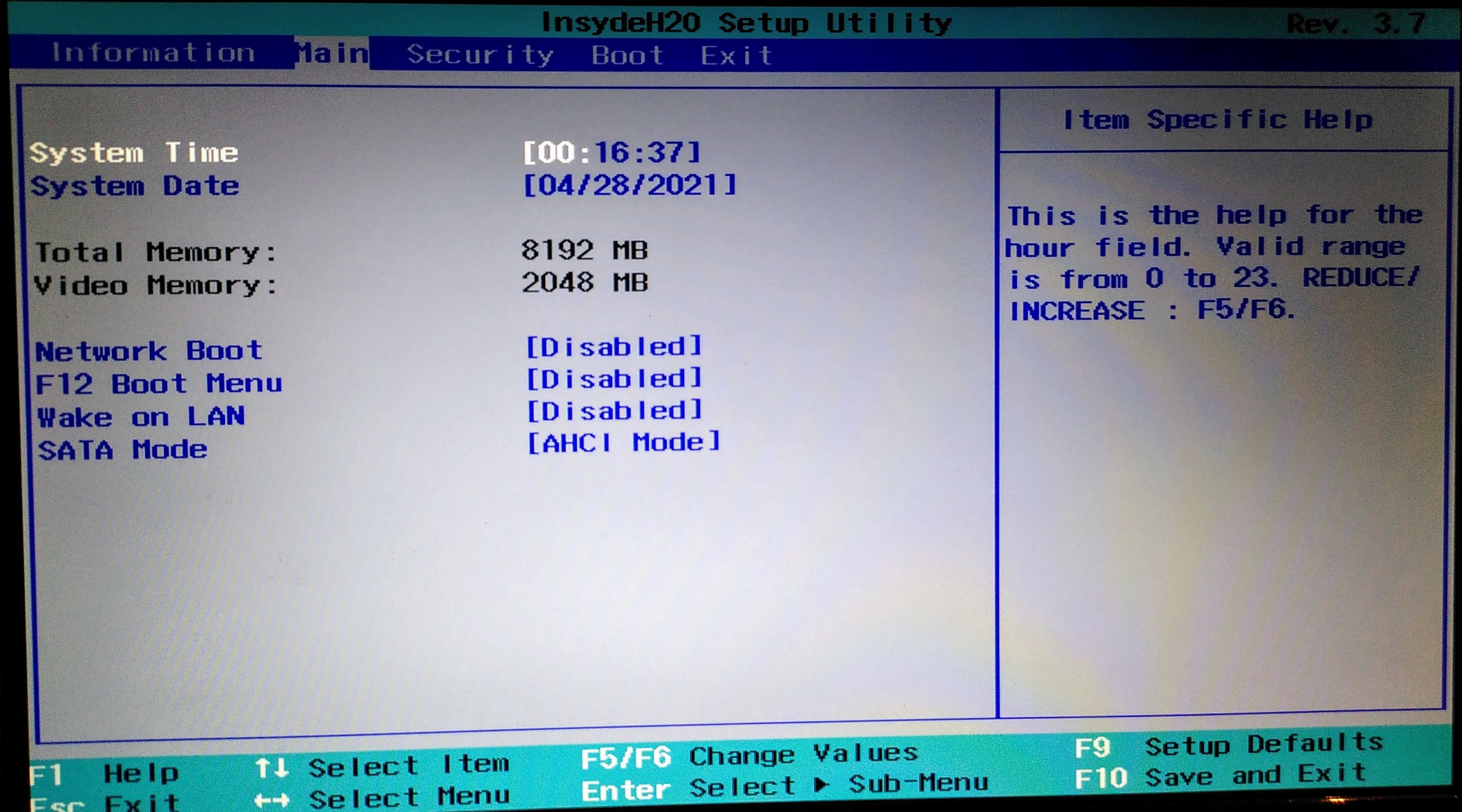The image size is (1462, 812).
Task: Open the Information tab
Action: [x=153, y=53]
